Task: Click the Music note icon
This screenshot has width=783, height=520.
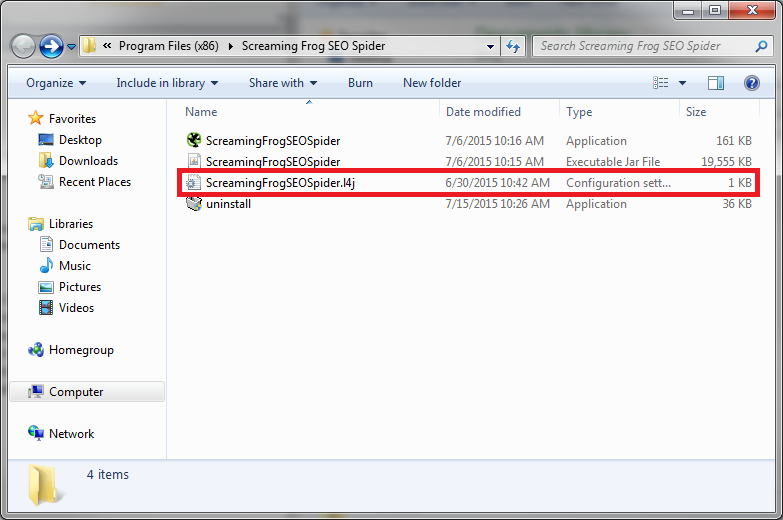Action: coord(46,265)
